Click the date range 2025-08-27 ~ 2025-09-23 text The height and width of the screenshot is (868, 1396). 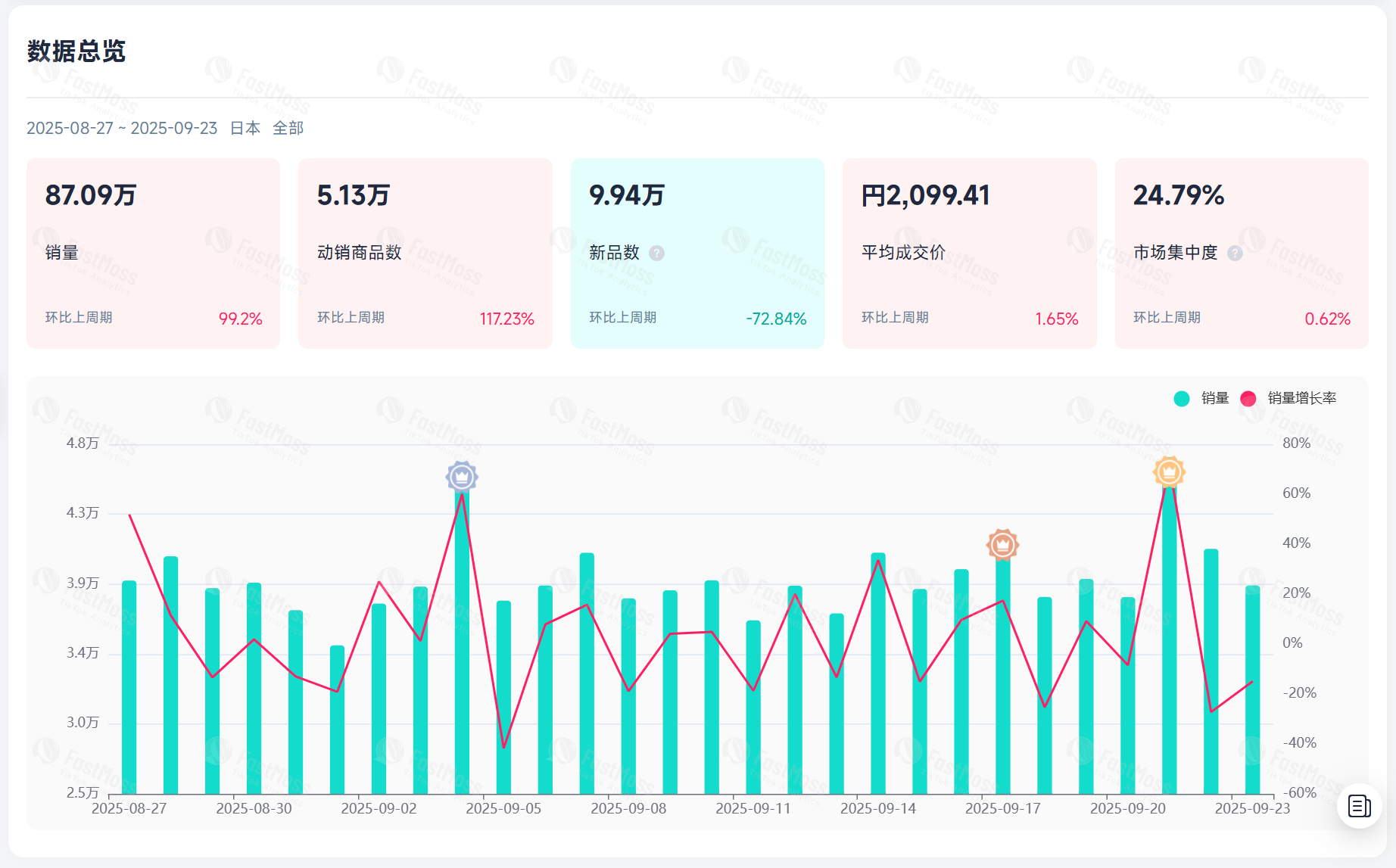tap(122, 129)
